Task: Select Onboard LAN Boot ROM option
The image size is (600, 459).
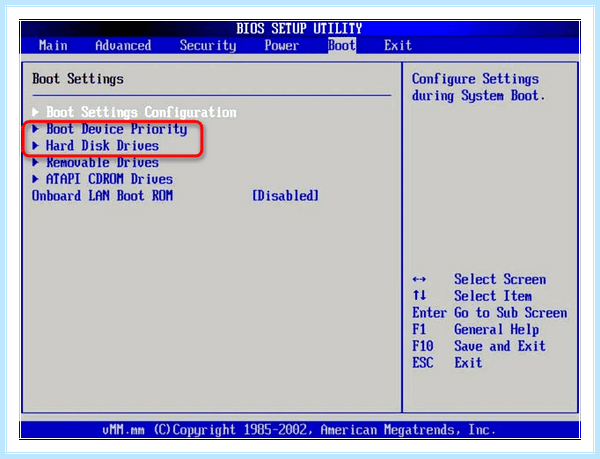Action: pos(102,196)
